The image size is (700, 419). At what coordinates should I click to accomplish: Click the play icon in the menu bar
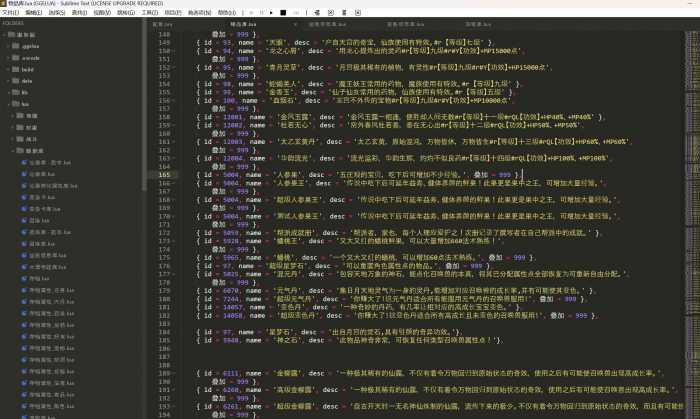click(271, 13)
